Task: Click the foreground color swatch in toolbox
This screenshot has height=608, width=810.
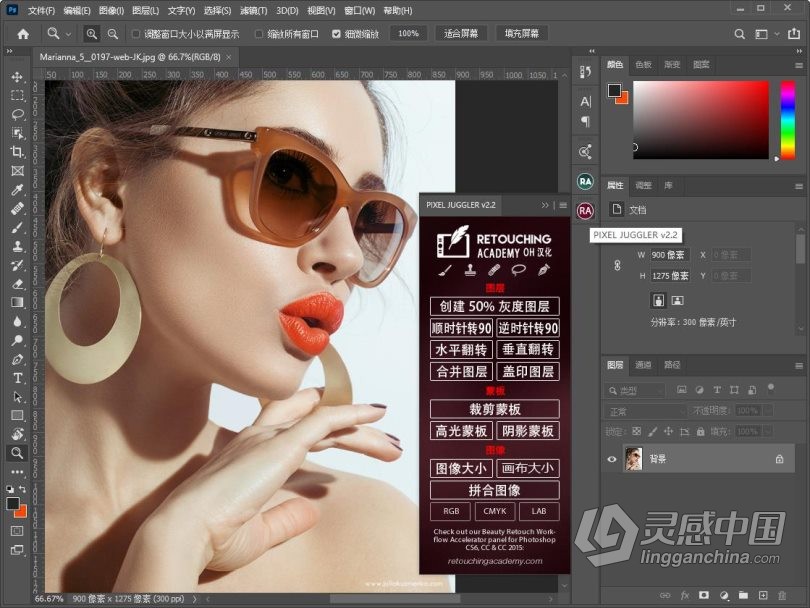Action: (x=13, y=503)
